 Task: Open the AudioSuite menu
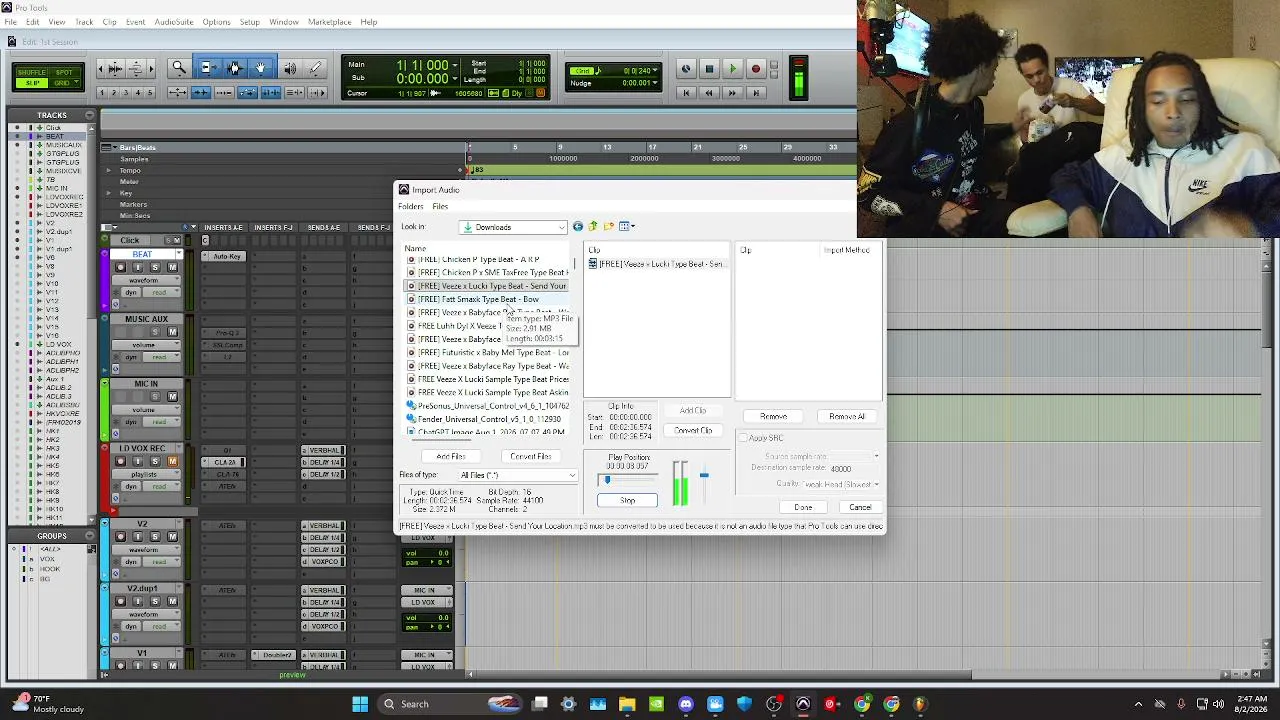pos(174,22)
